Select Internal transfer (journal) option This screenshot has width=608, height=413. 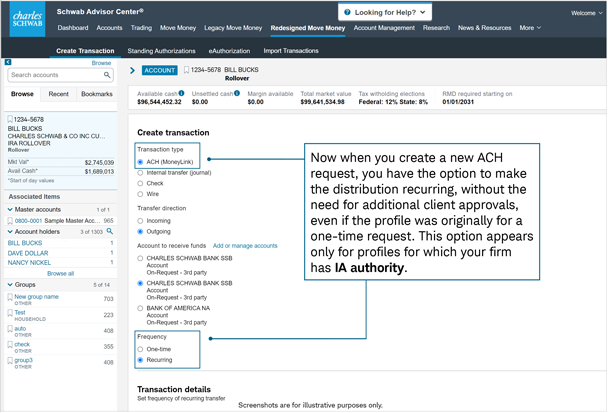pyautogui.click(x=140, y=173)
